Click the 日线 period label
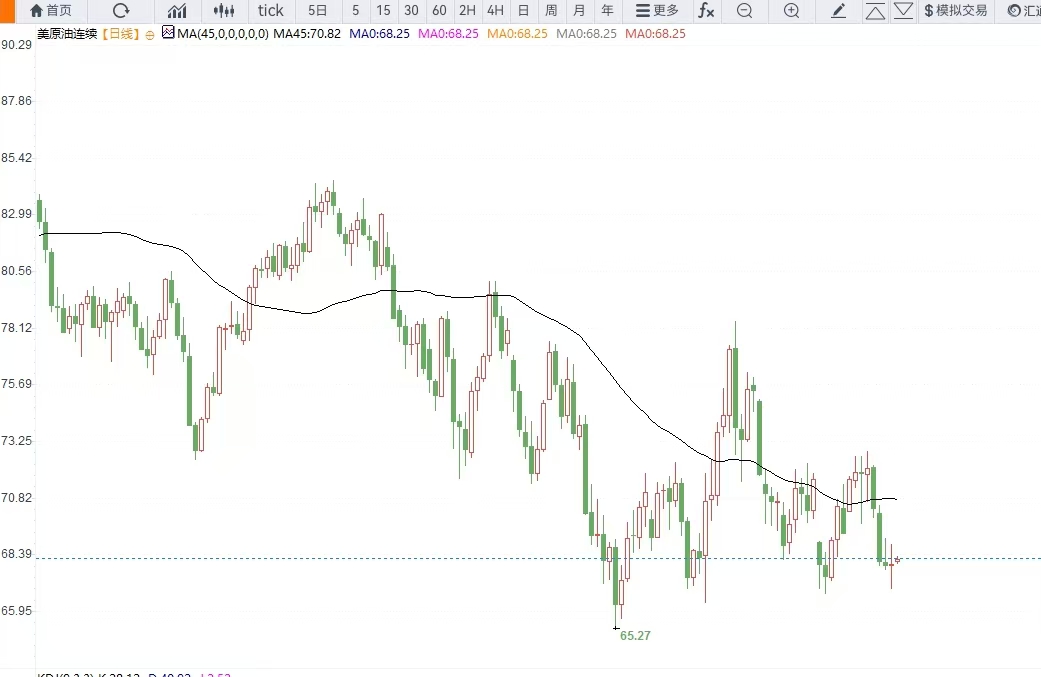This screenshot has height=677, width=1041. [121, 34]
